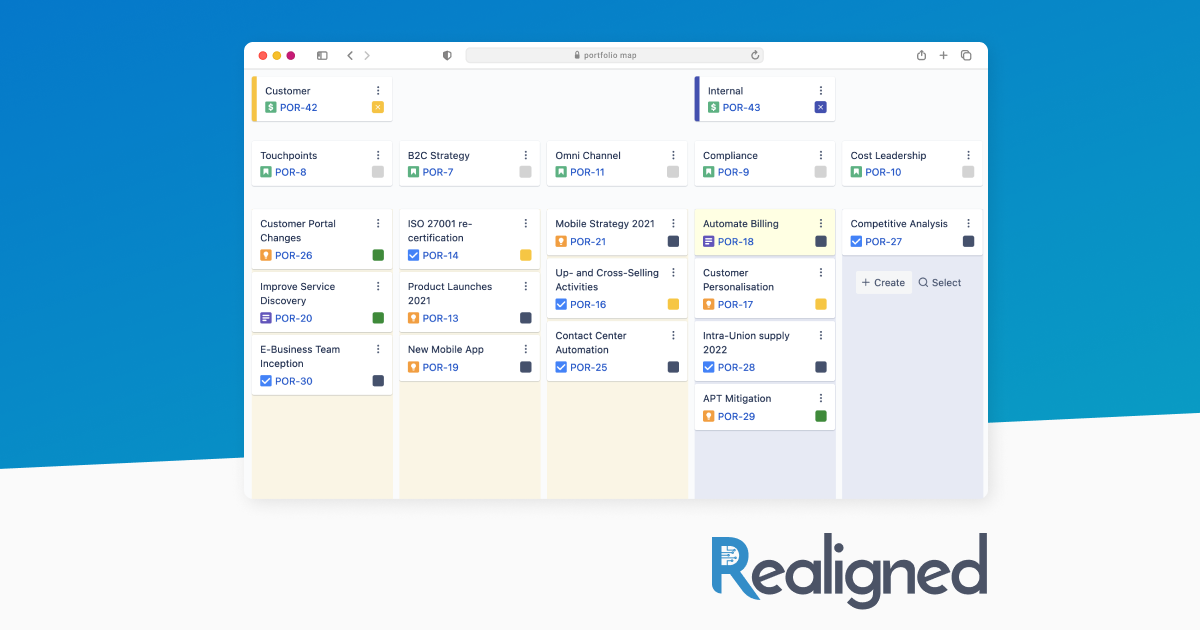Click the task icon on the Competitive Analysis card
The height and width of the screenshot is (630, 1200).
856,241
